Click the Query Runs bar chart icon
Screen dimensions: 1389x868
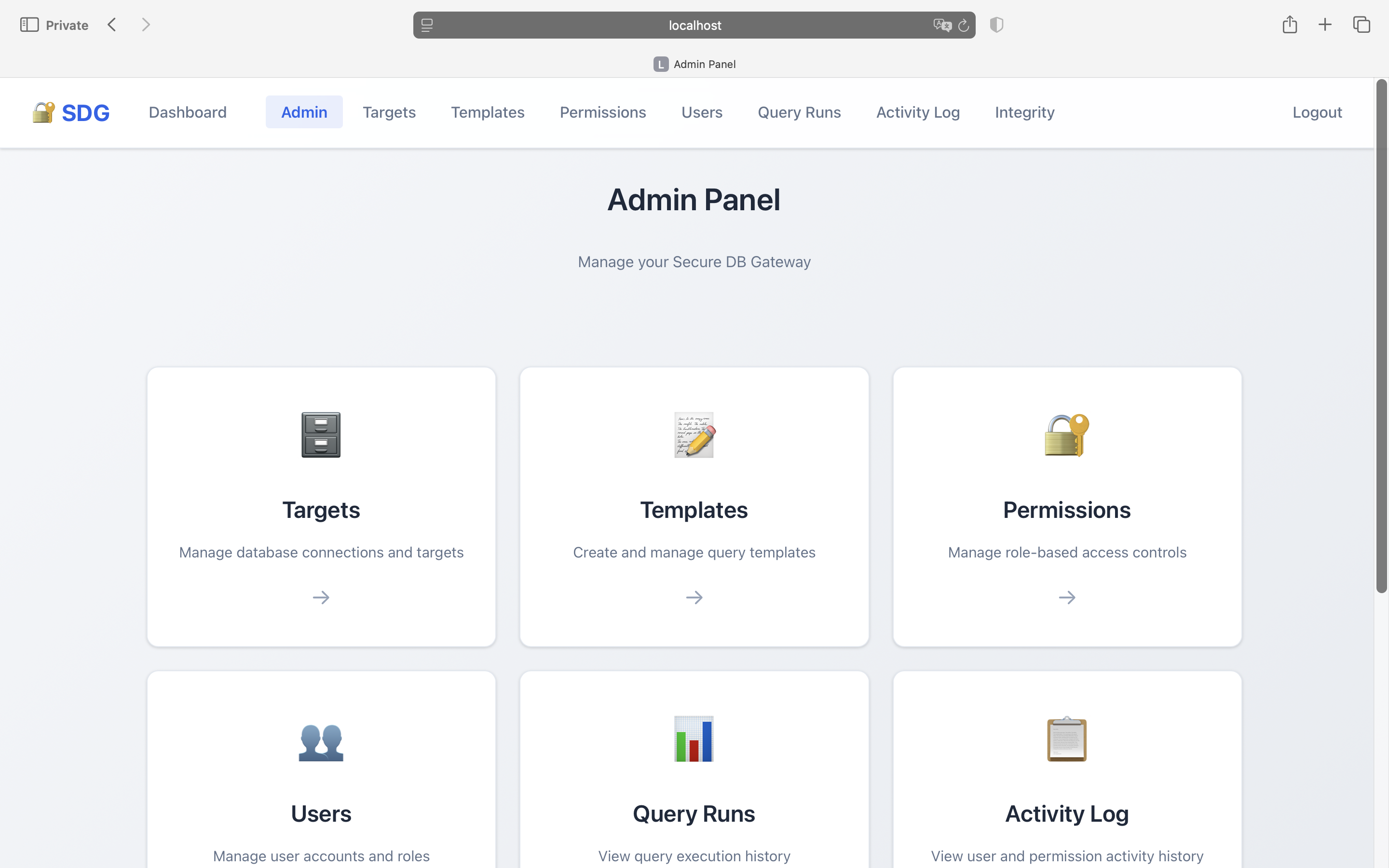click(x=694, y=739)
